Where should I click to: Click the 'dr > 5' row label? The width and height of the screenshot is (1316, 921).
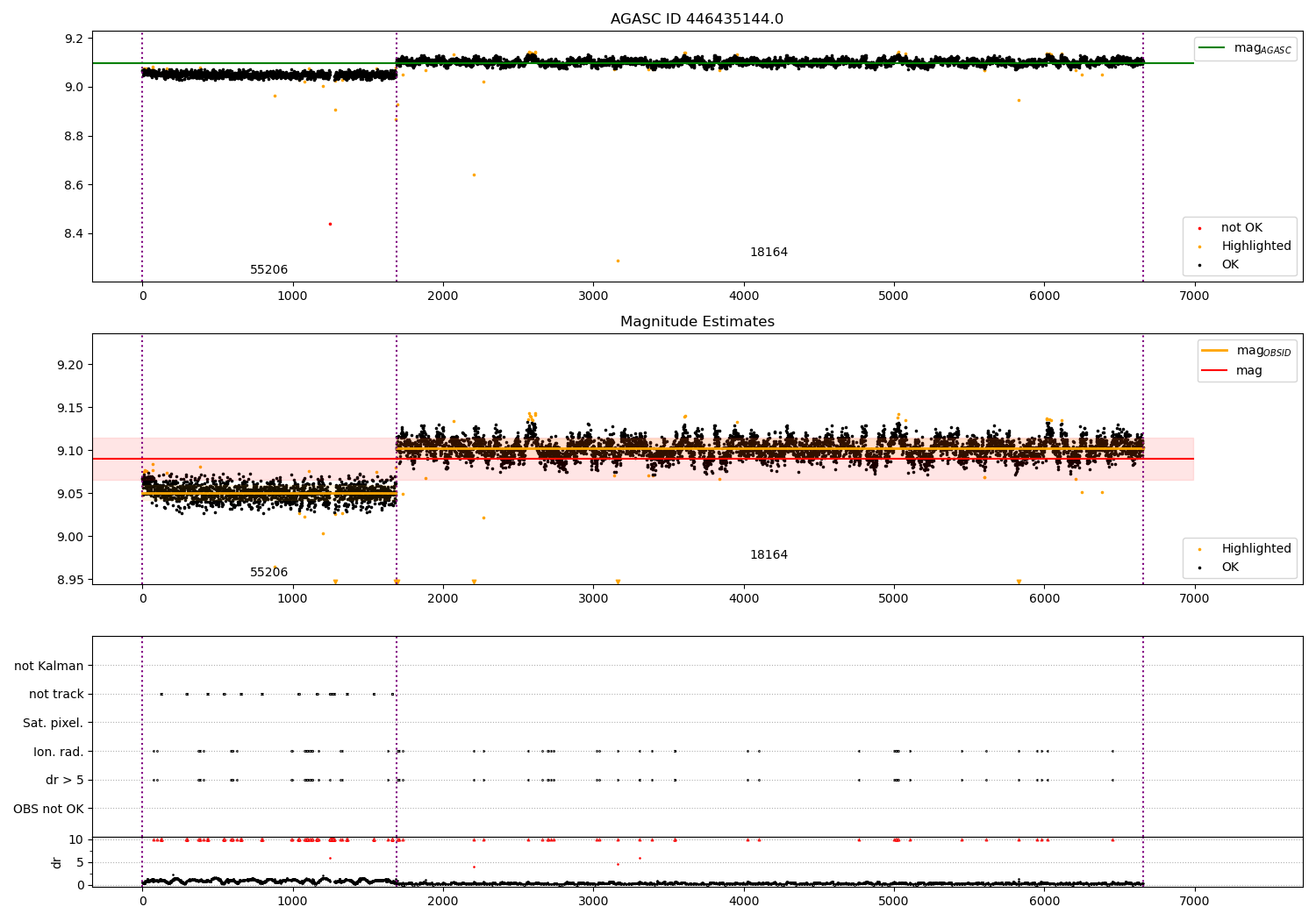click(65, 781)
